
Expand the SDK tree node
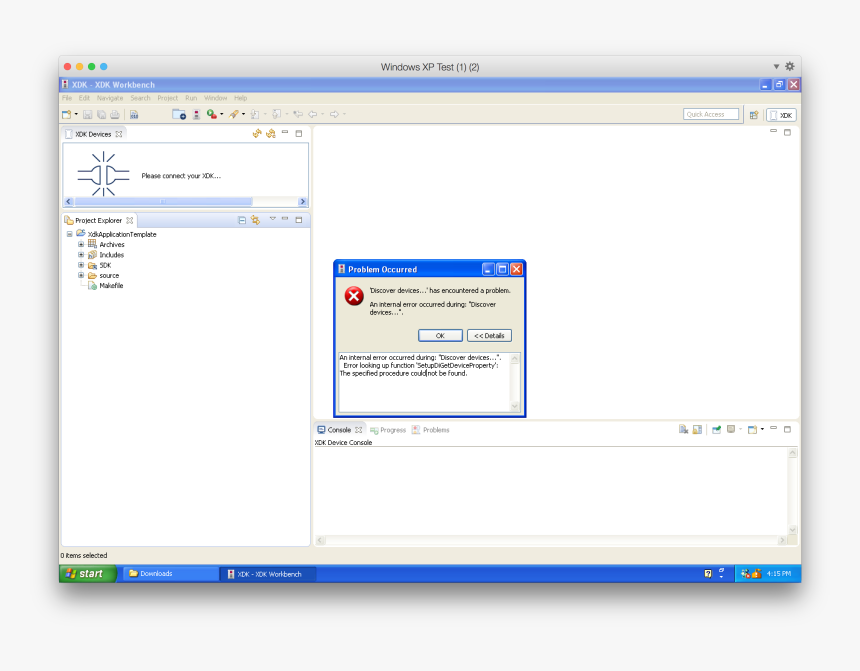point(81,265)
